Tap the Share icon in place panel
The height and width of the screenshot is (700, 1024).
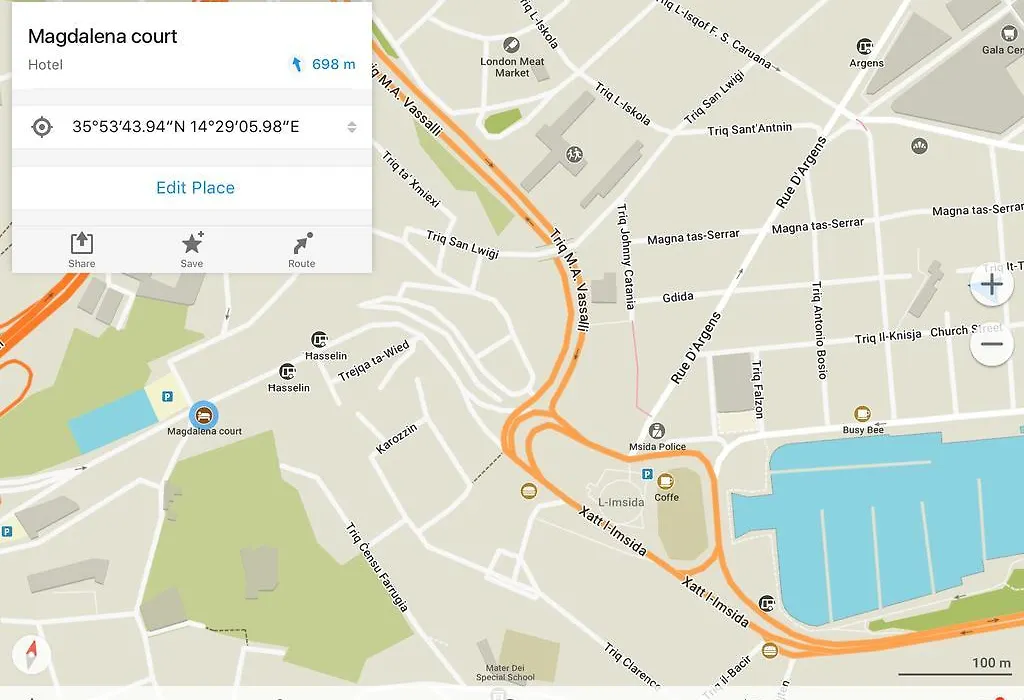coord(82,244)
